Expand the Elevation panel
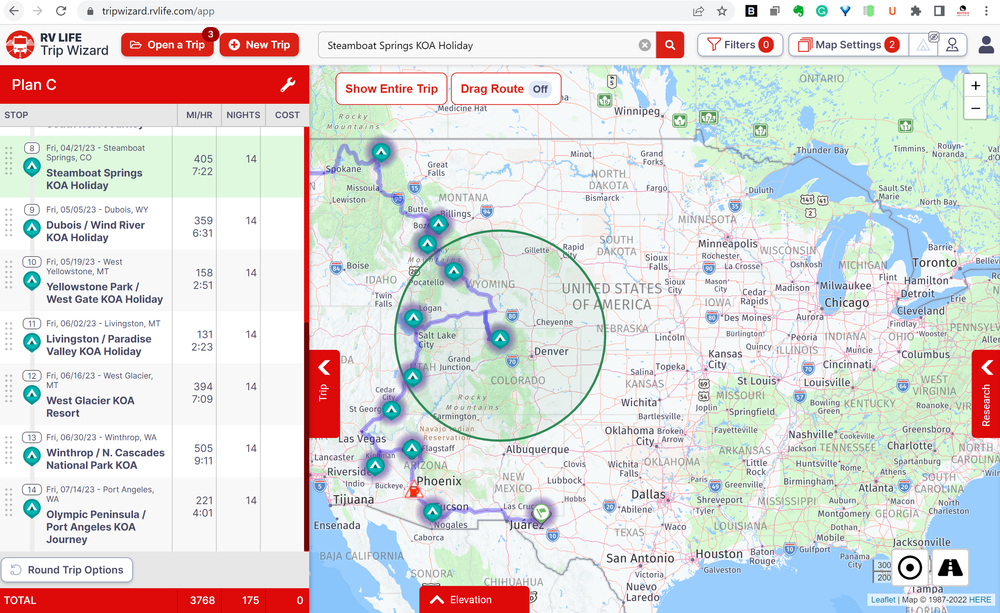The image size is (1000, 613). 474,600
